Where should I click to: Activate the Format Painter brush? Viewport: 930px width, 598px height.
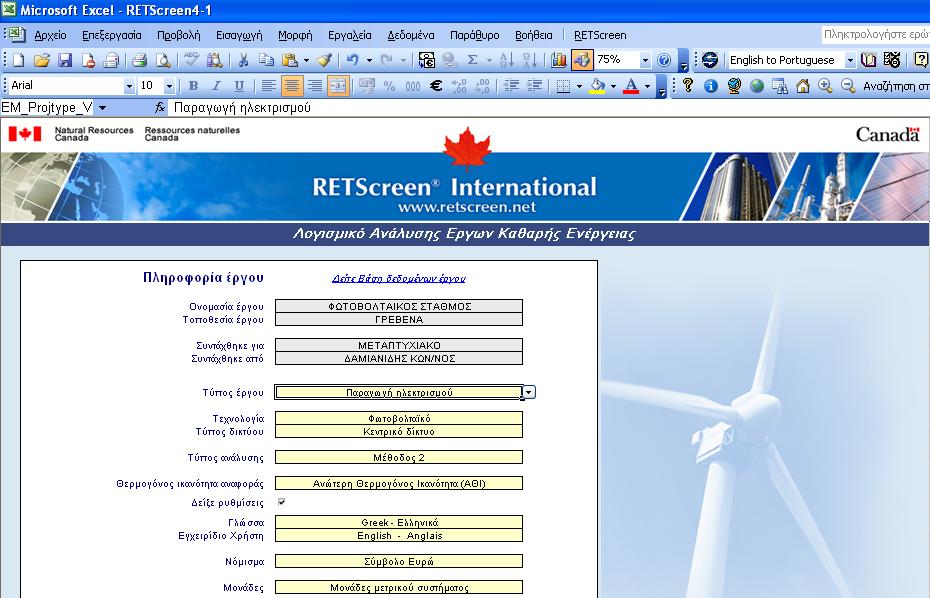coord(324,60)
